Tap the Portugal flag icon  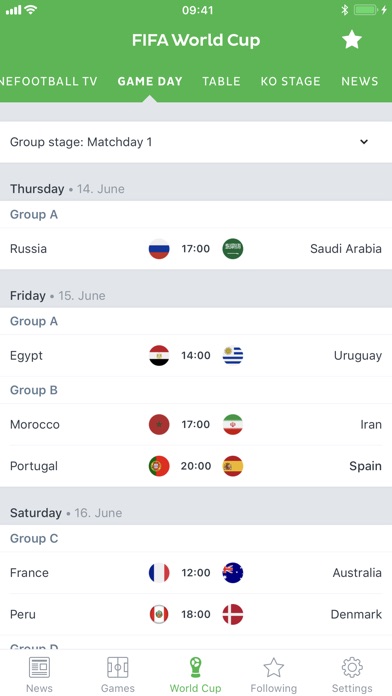click(159, 466)
